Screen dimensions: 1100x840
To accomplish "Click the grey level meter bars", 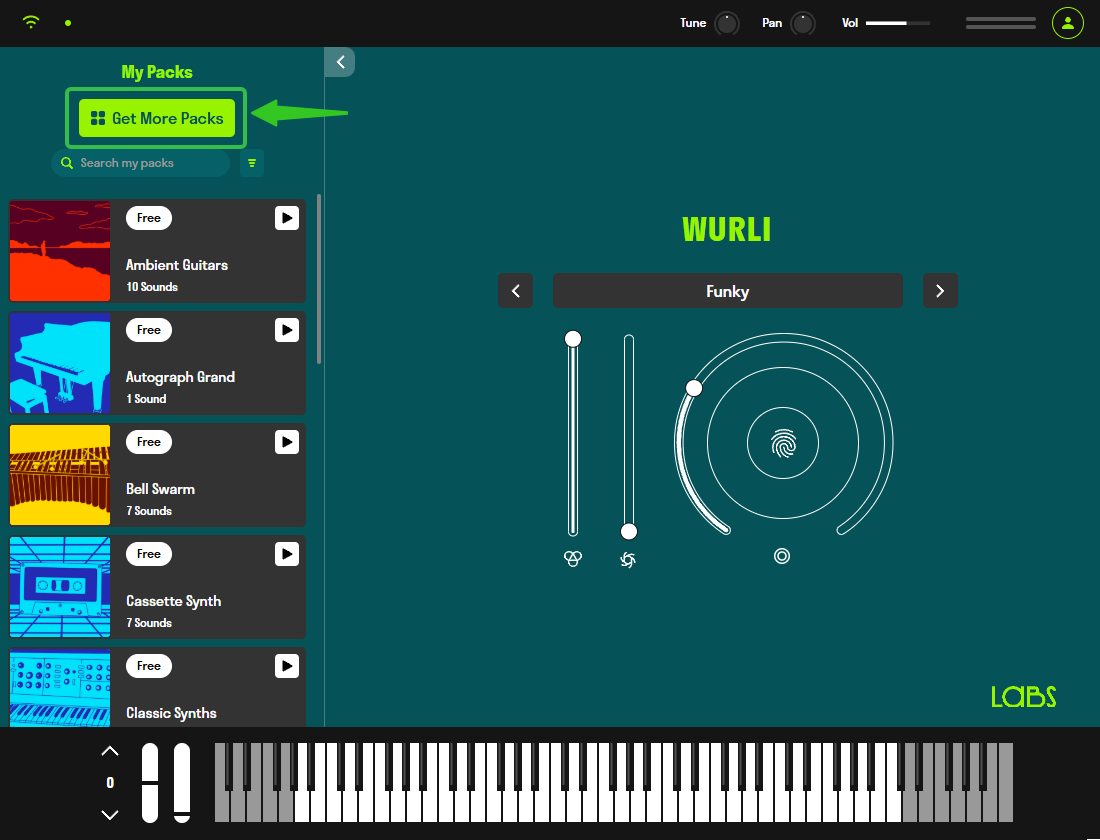I will [1001, 23].
